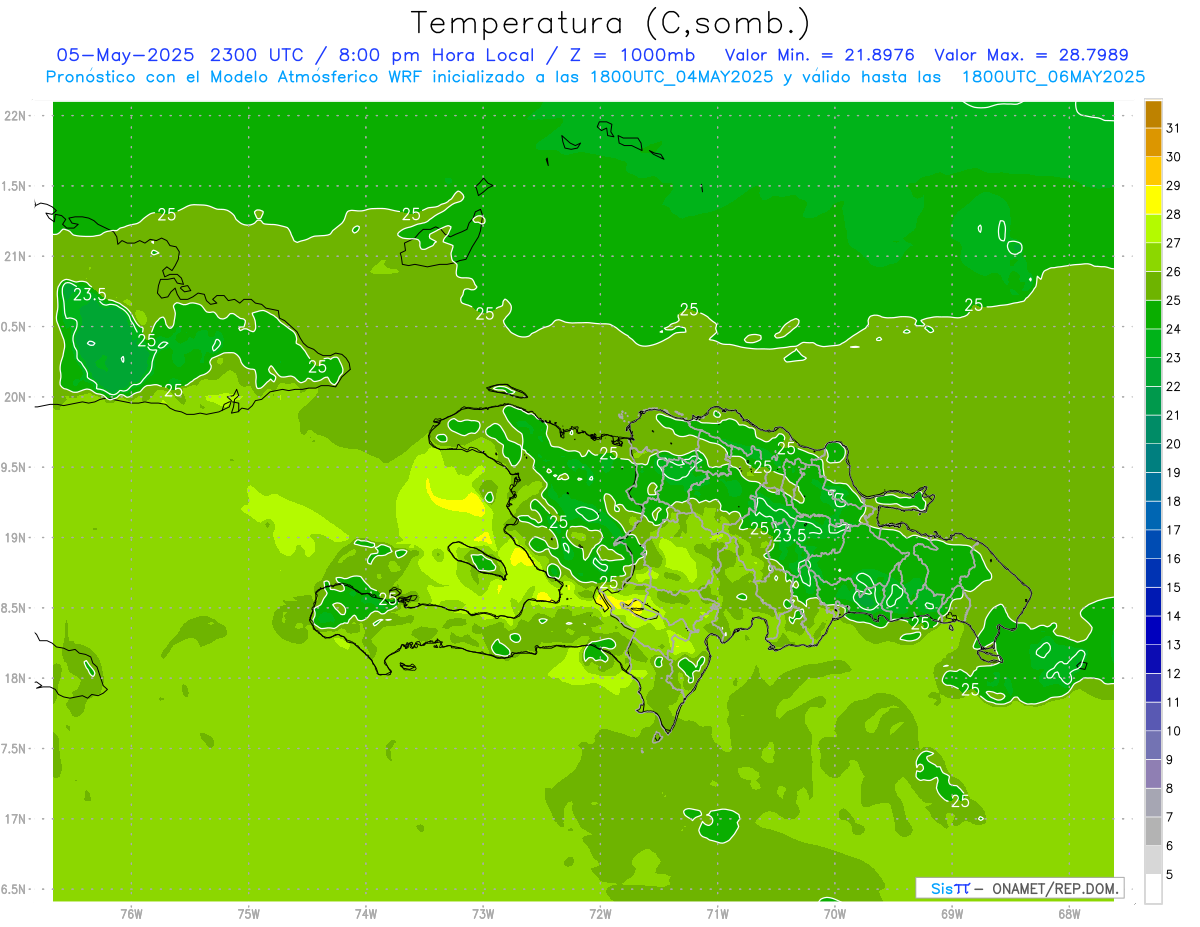Click the "74W" longitude axis label
1200x927 pixels.
366,914
